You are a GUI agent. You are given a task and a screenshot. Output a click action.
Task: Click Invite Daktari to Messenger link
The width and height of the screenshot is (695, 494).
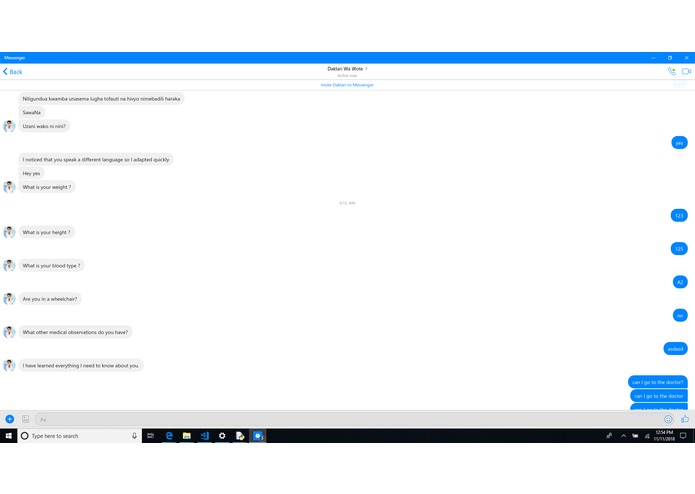(x=347, y=85)
